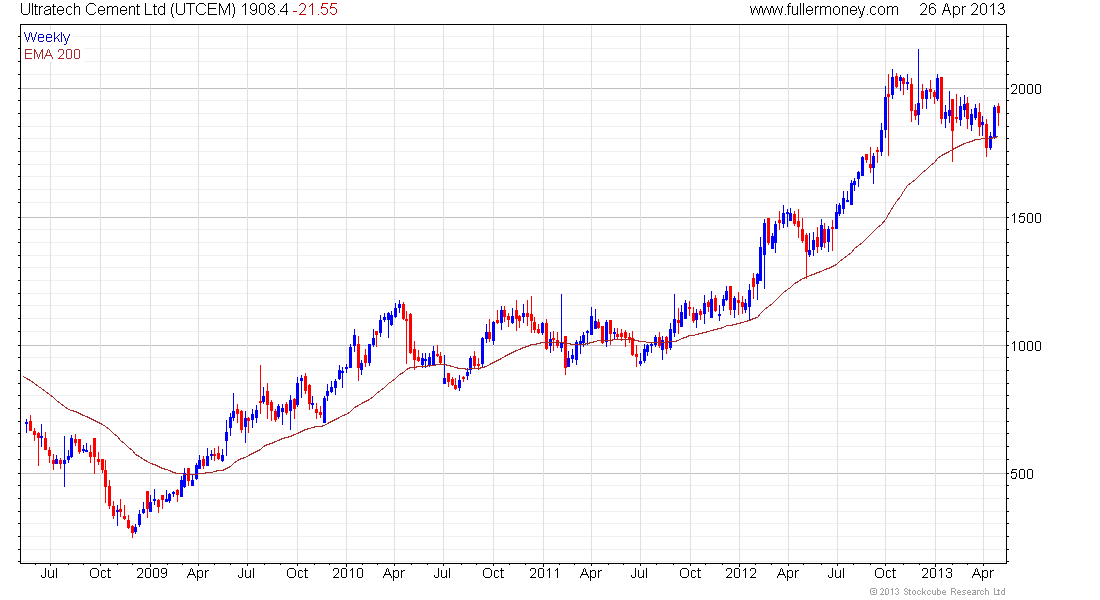Screen dimensions: 1100x600
Task: Click the '2013' year label on time axis
Action: coord(937,573)
